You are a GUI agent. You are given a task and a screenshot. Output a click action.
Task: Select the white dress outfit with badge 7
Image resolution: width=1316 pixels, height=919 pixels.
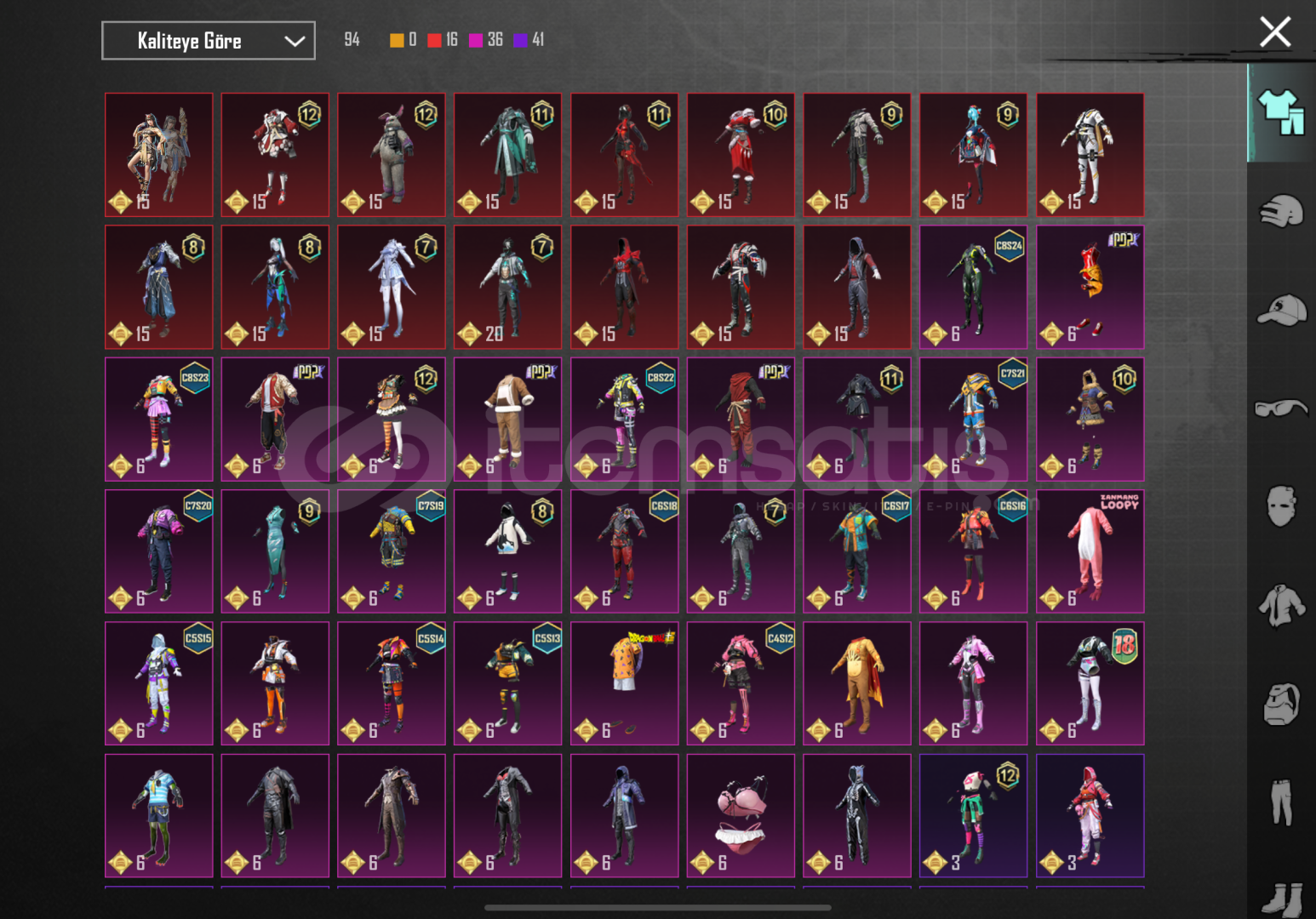[392, 288]
